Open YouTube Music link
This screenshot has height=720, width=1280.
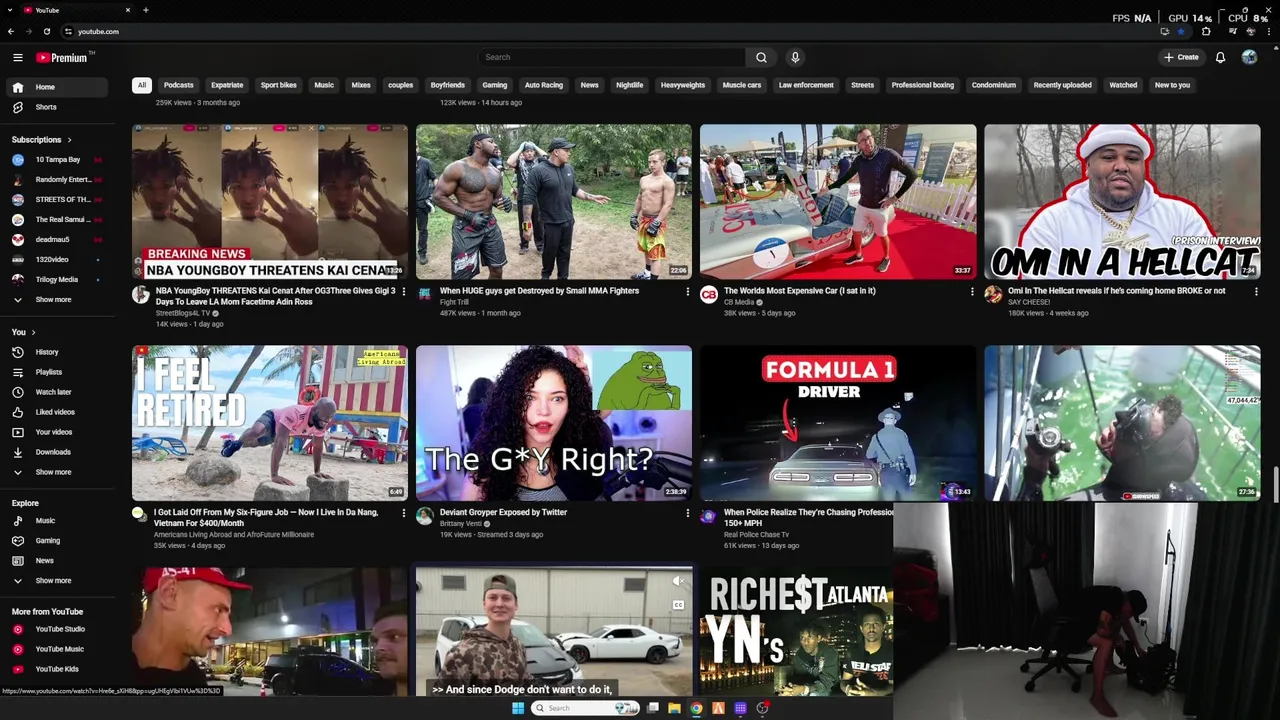pos(59,649)
